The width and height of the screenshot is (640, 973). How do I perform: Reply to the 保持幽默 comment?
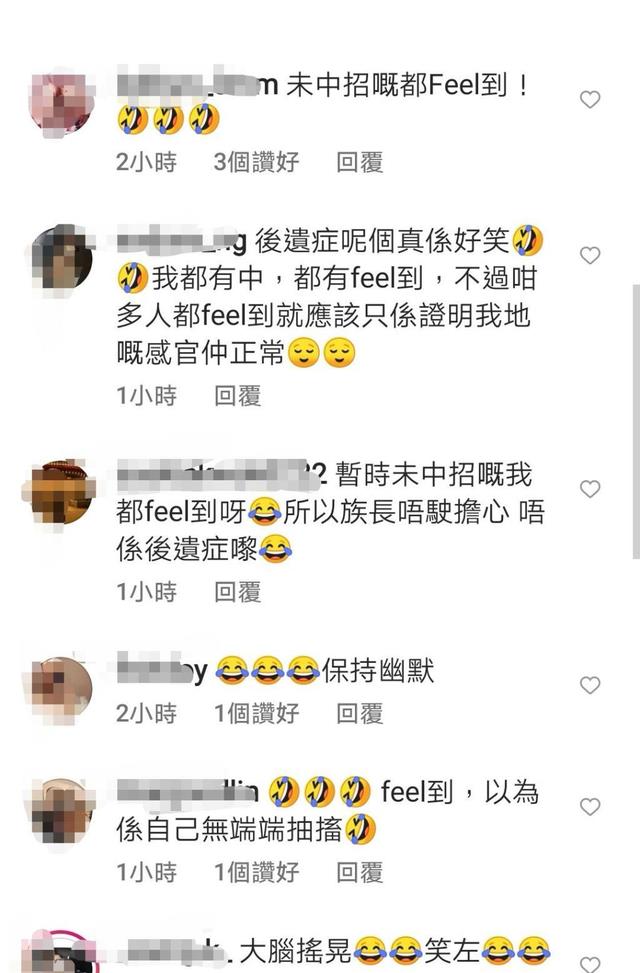tap(359, 714)
